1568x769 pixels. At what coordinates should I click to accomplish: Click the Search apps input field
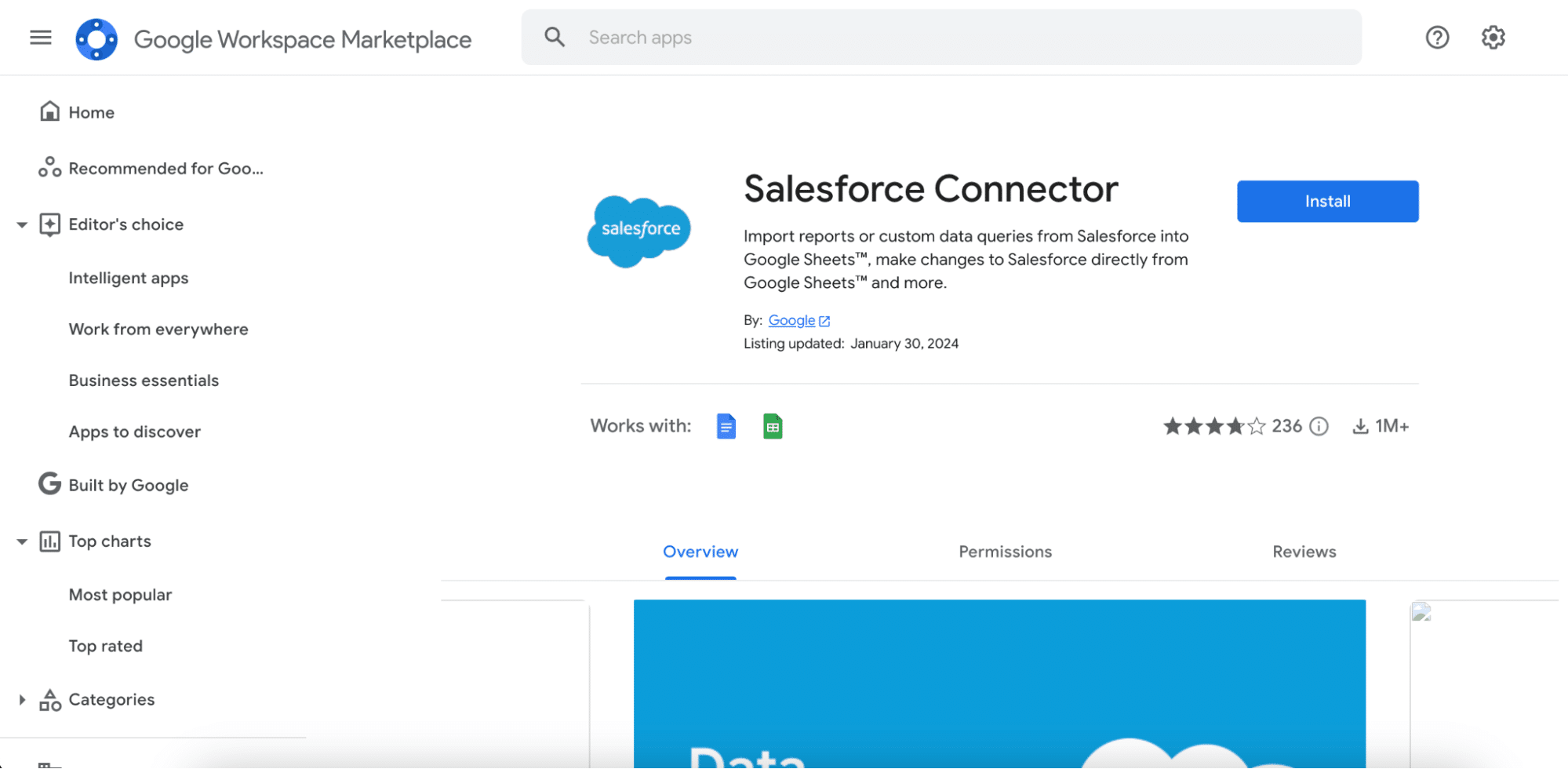pyautogui.click(x=941, y=38)
